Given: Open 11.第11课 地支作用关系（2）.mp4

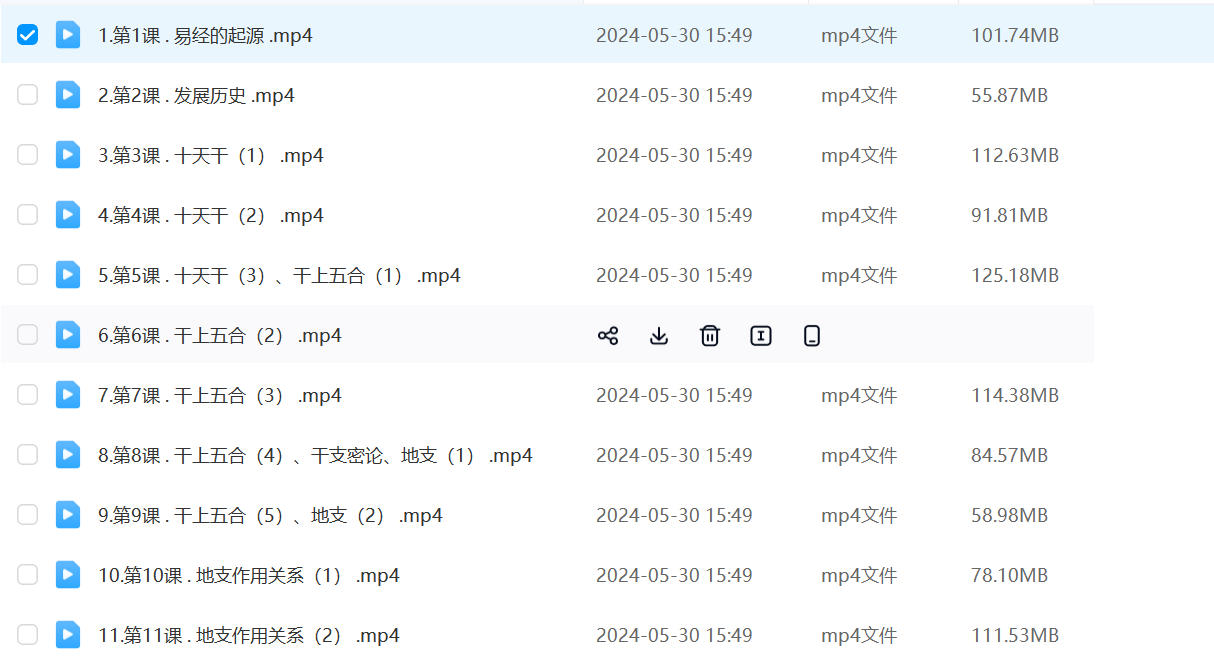Looking at the screenshot, I should [248, 636].
